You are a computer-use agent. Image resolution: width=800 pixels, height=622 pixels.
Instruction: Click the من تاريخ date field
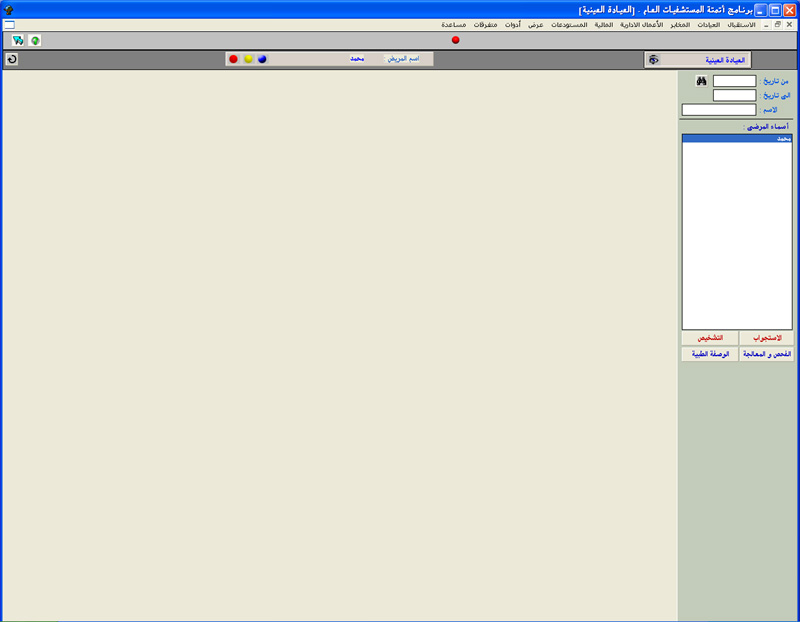pos(734,81)
